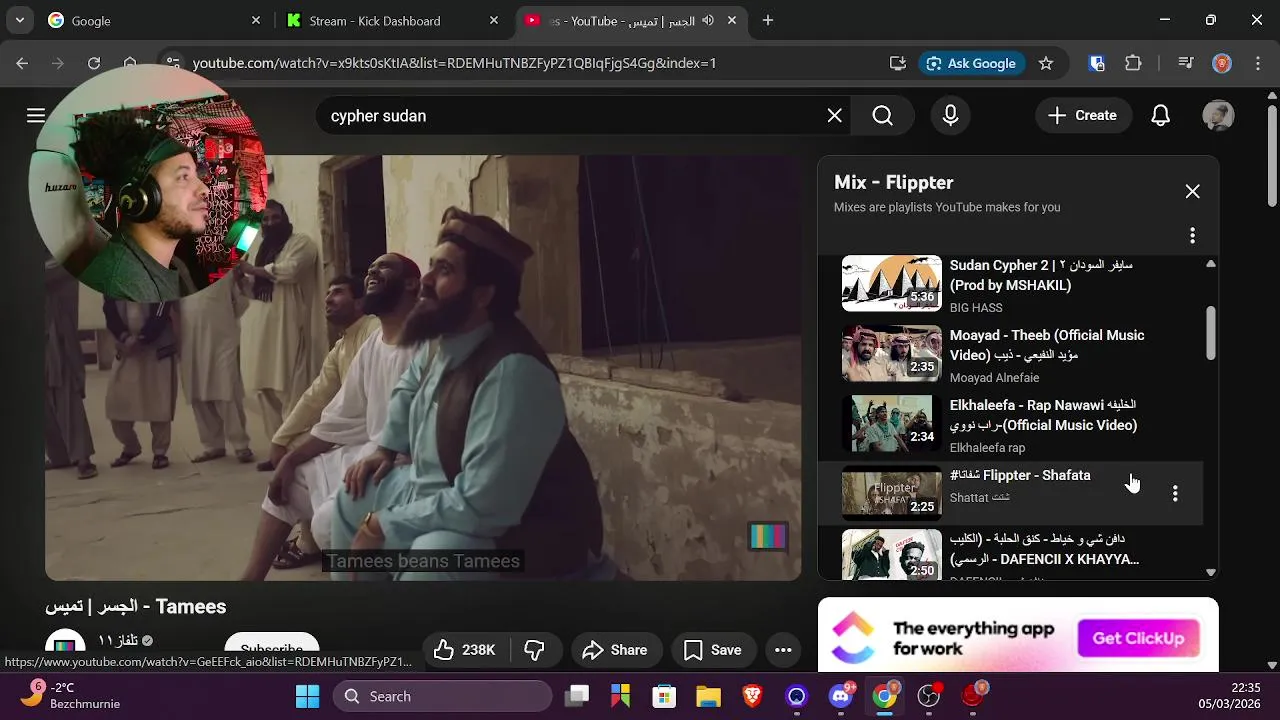Open Mix playlist options three-dot menu
The image size is (1280, 720).
1192,235
